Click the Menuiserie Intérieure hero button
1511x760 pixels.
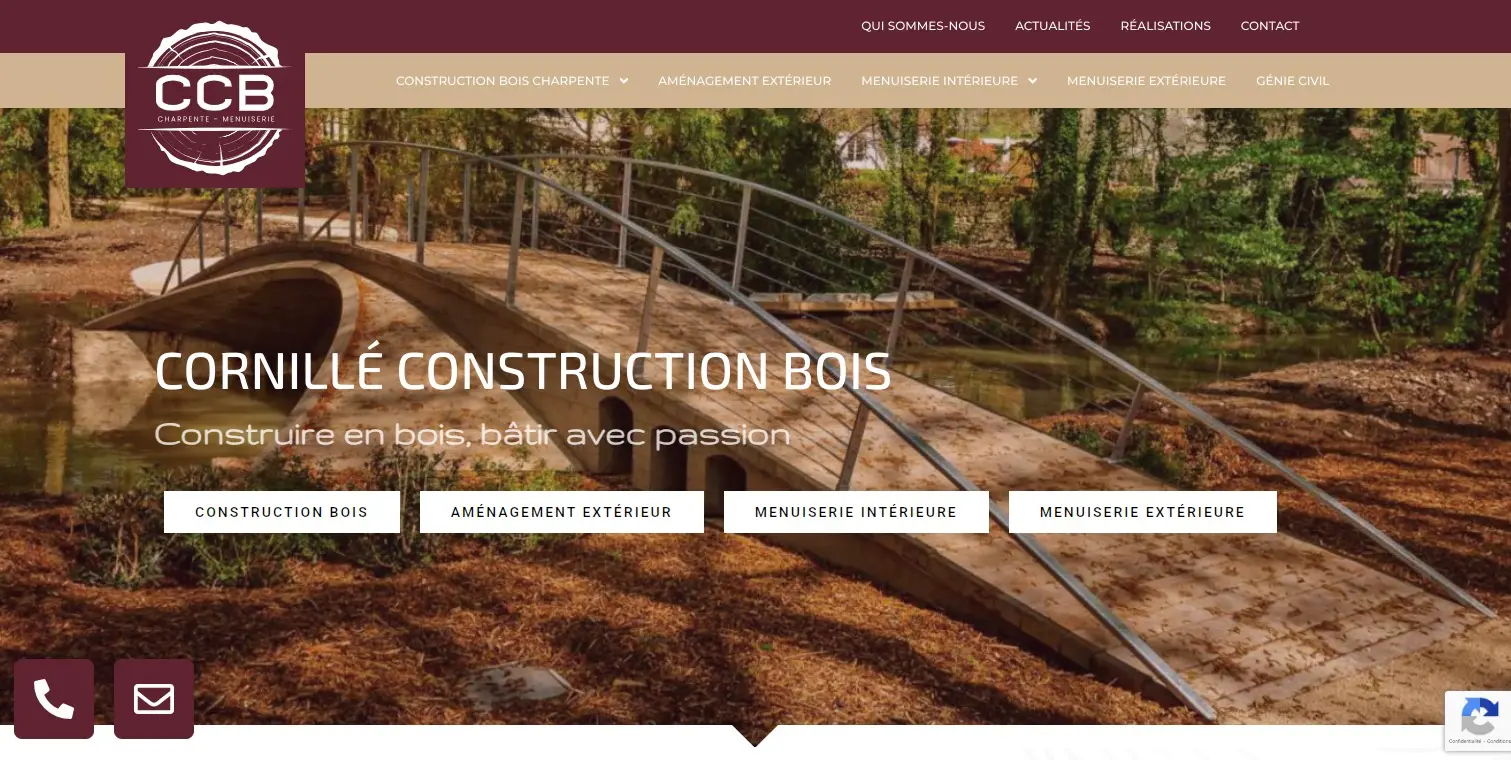(856, 512)
